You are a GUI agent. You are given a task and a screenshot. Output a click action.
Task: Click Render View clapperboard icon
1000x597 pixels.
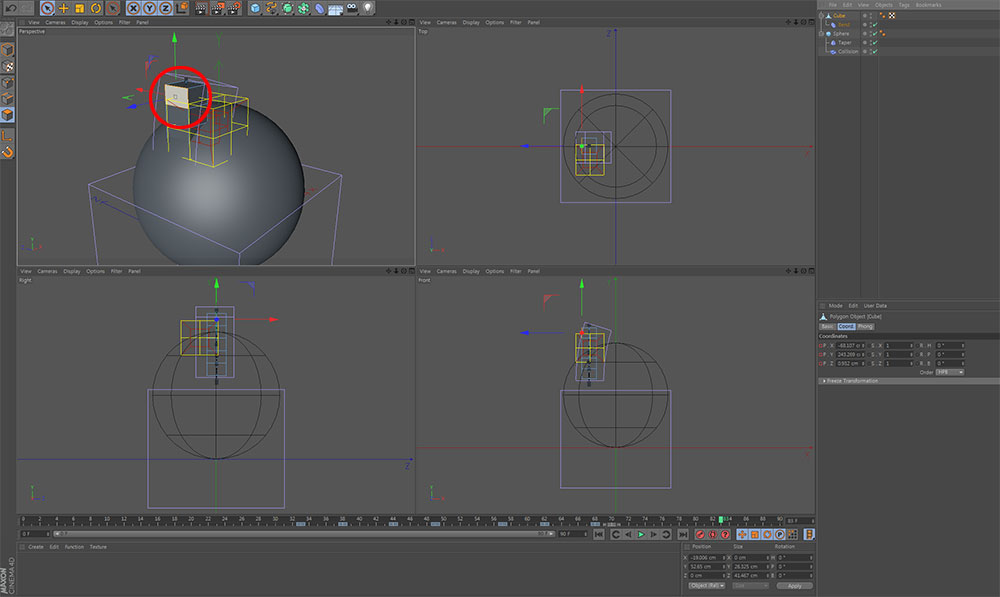[x=201, y=8]
